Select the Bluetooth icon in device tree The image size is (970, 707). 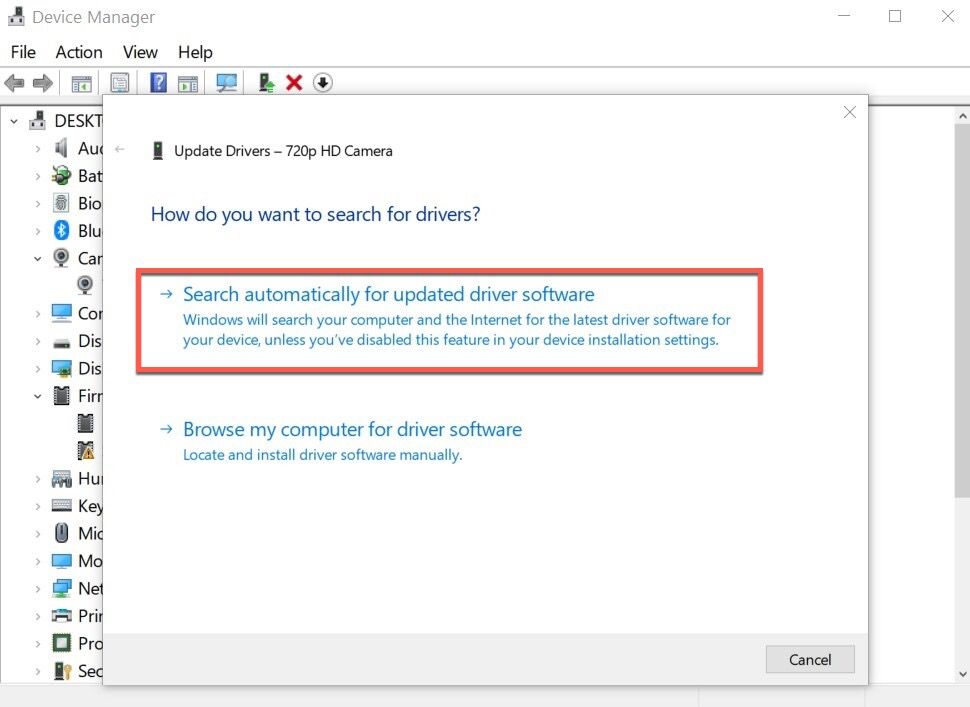tap(62, 231)
